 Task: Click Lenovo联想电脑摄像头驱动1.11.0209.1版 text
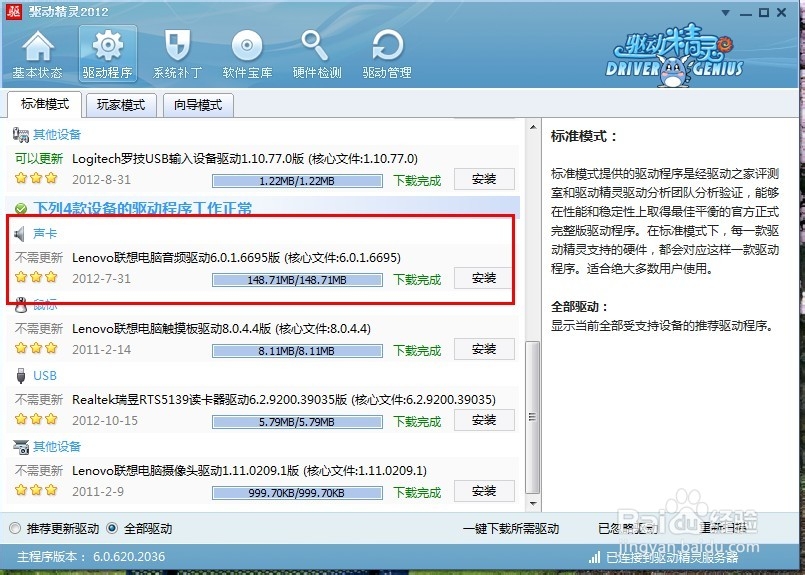pyautogui.click(x=185, y=470)
